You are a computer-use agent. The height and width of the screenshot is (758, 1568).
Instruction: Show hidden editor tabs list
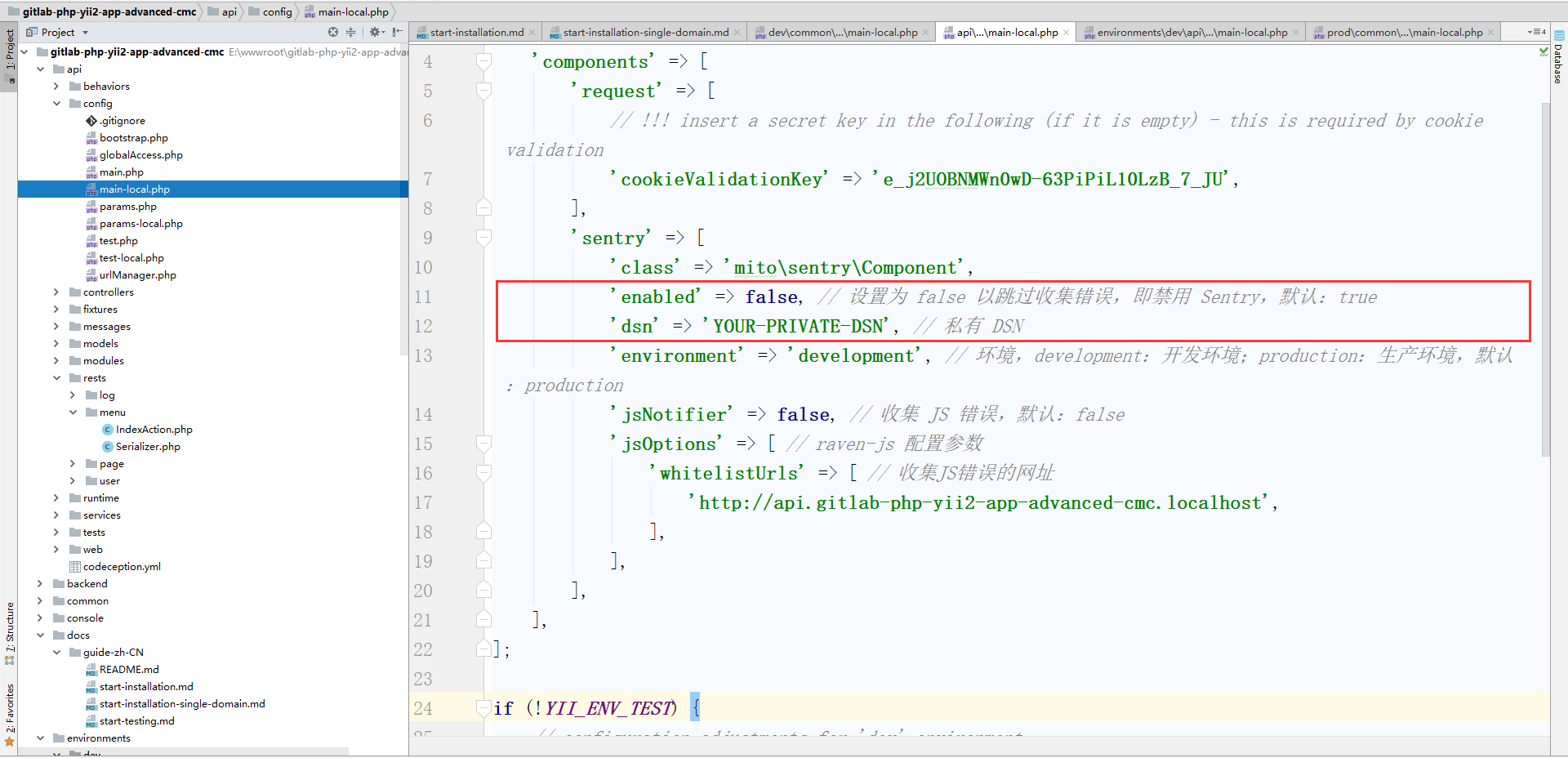tap(1536, 32)
